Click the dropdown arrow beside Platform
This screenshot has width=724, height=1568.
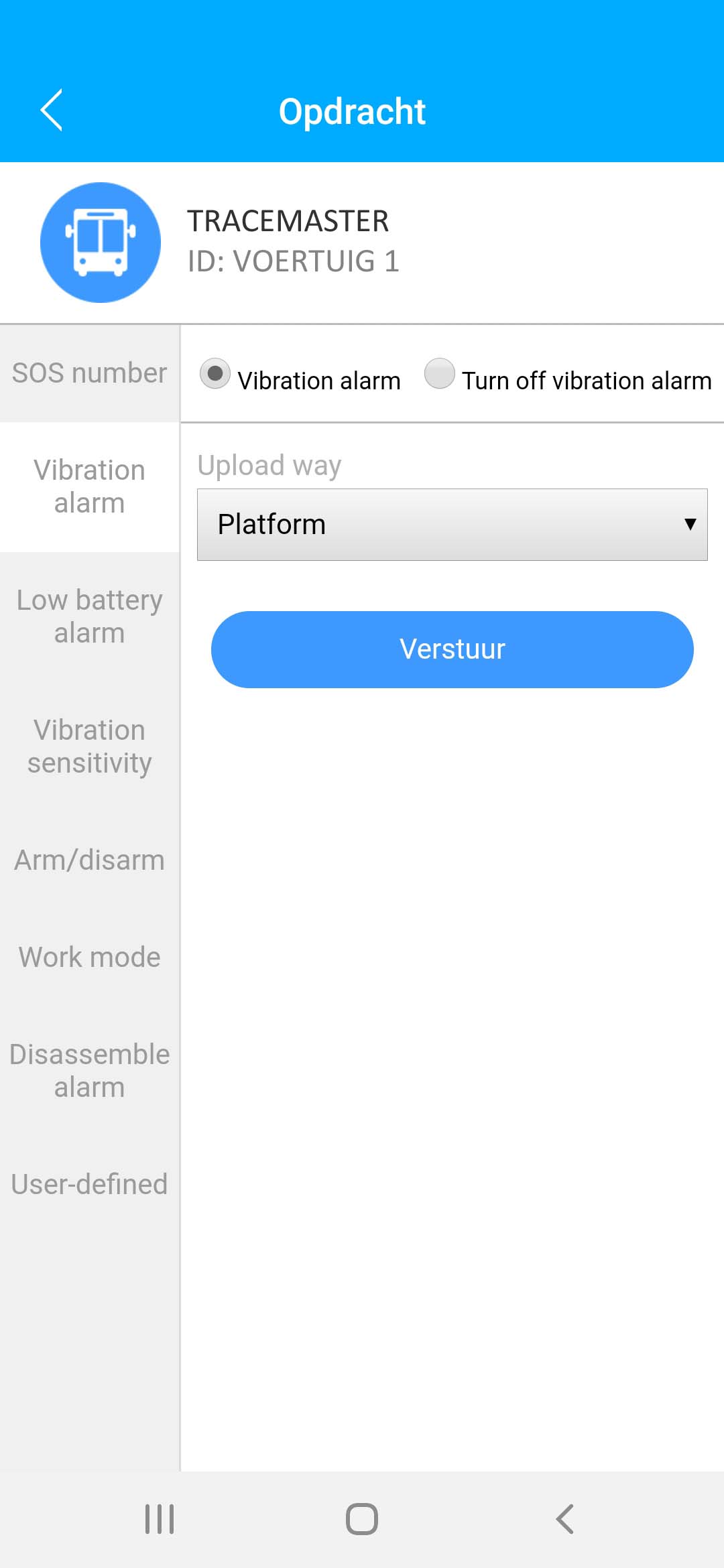690,524
